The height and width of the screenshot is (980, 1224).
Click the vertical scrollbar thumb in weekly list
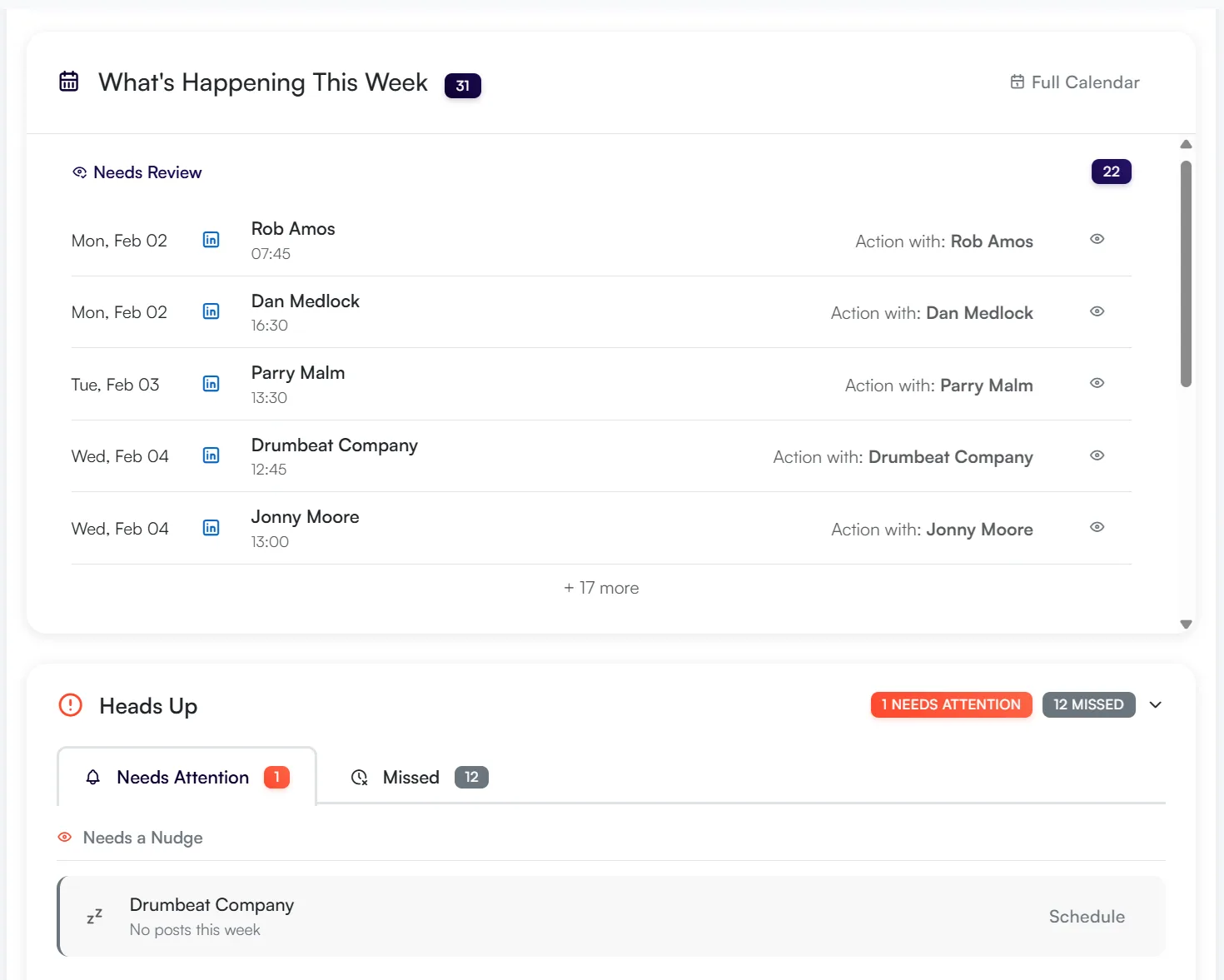(x=1186, y=275)
